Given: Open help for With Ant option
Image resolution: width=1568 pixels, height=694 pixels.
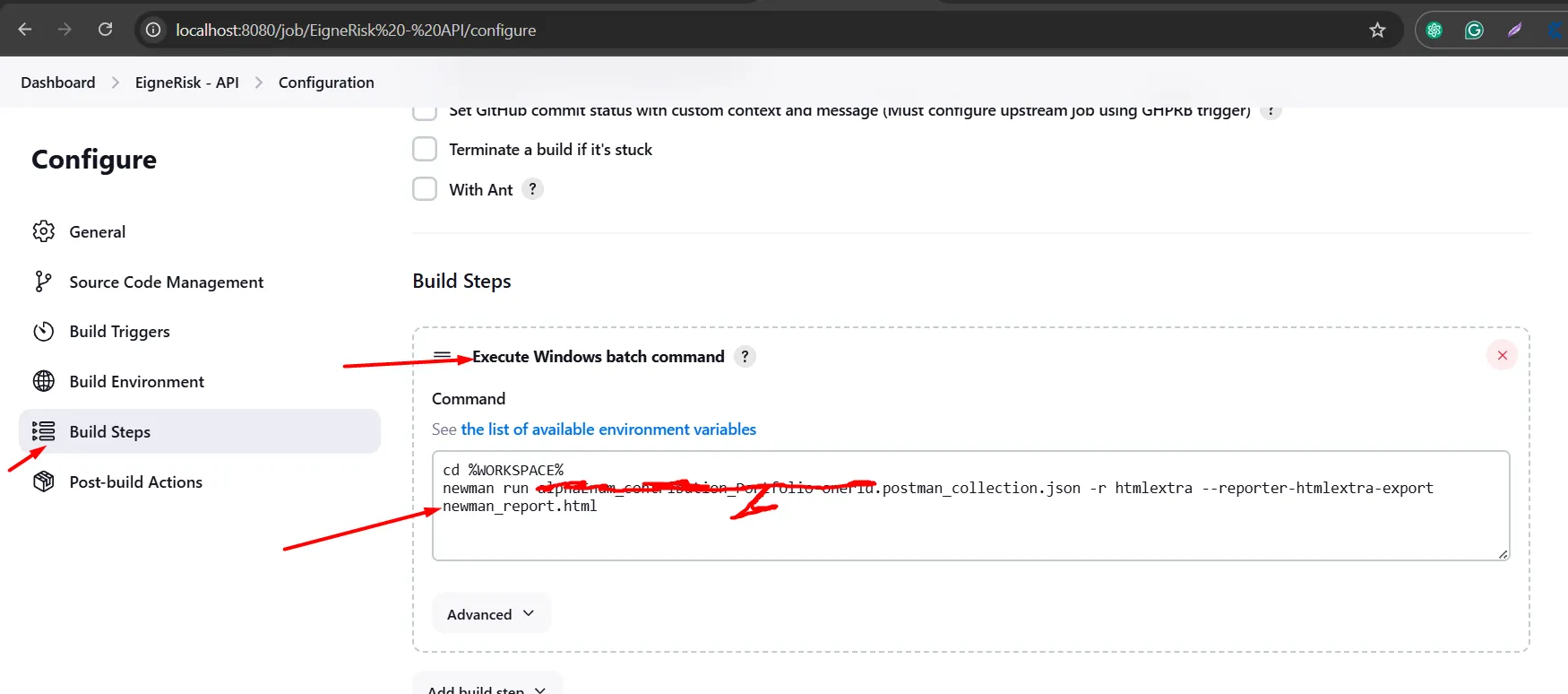Looking at the screenshot, I should tap(532, 189).
